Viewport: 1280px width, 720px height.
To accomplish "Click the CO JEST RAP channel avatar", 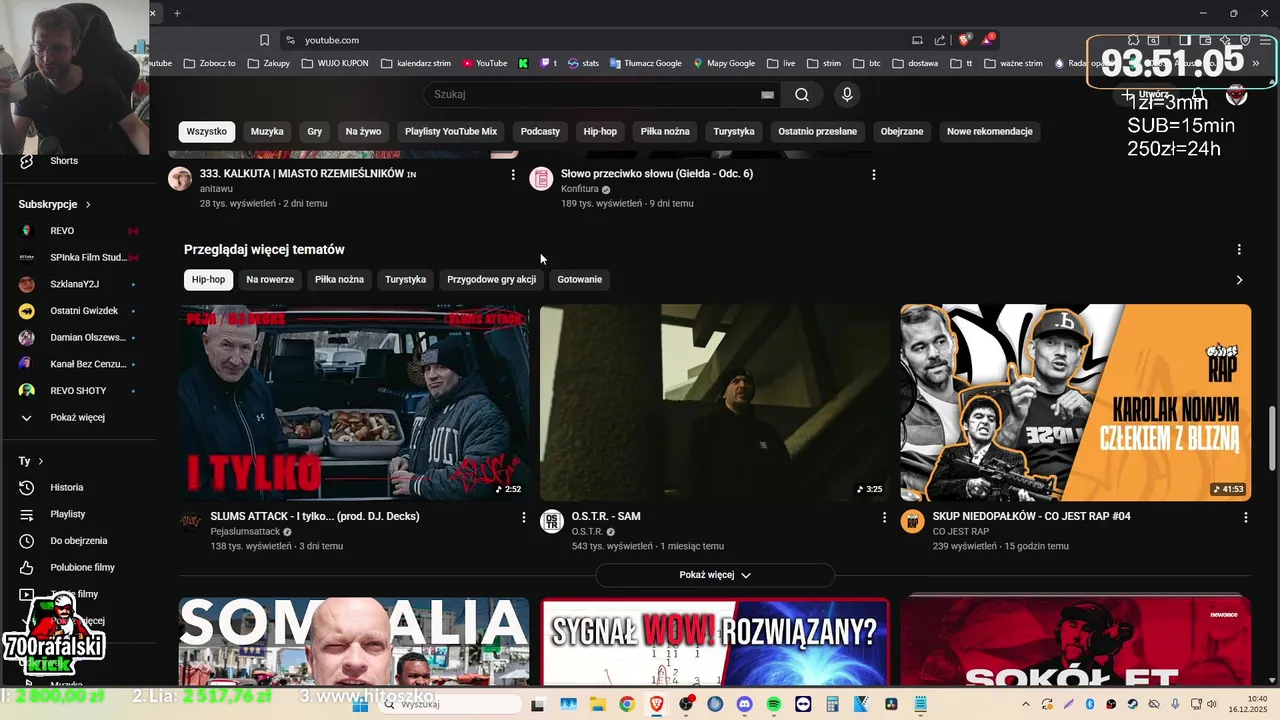I will [912, 521].
